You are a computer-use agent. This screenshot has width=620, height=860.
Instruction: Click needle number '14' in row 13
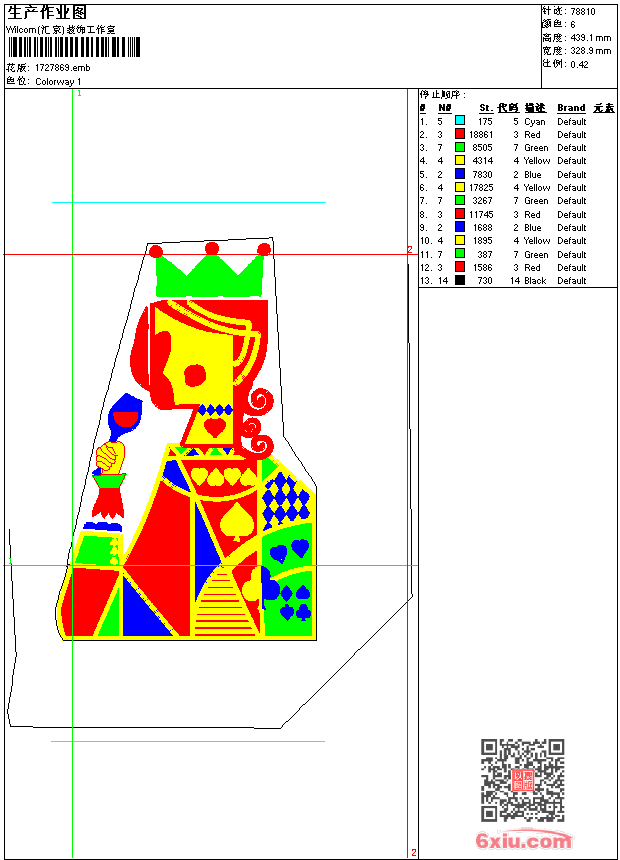pyautogui.click(x=443, y=281)
